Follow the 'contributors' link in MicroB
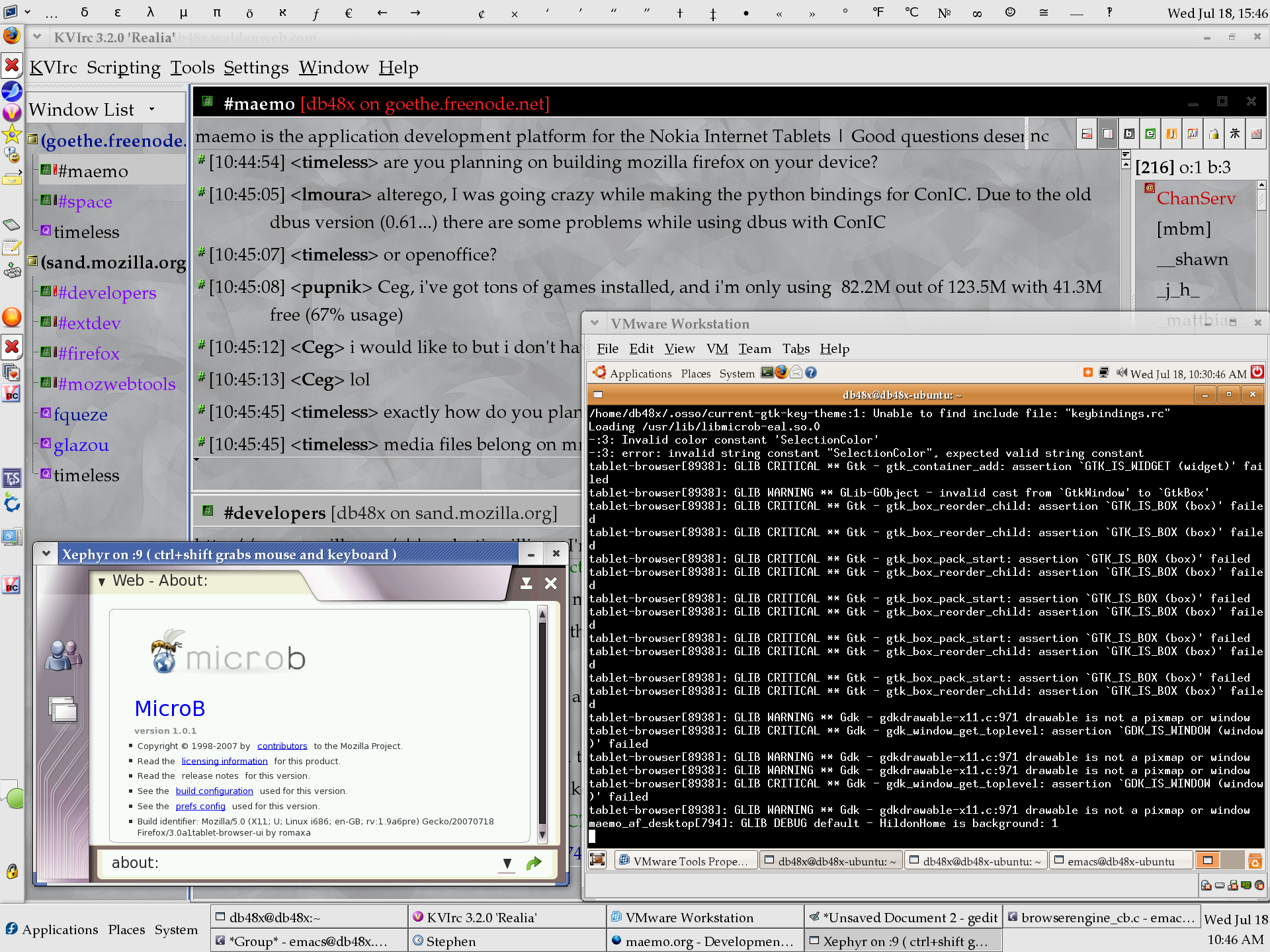The image size is (1270, 952). point(282,746)
